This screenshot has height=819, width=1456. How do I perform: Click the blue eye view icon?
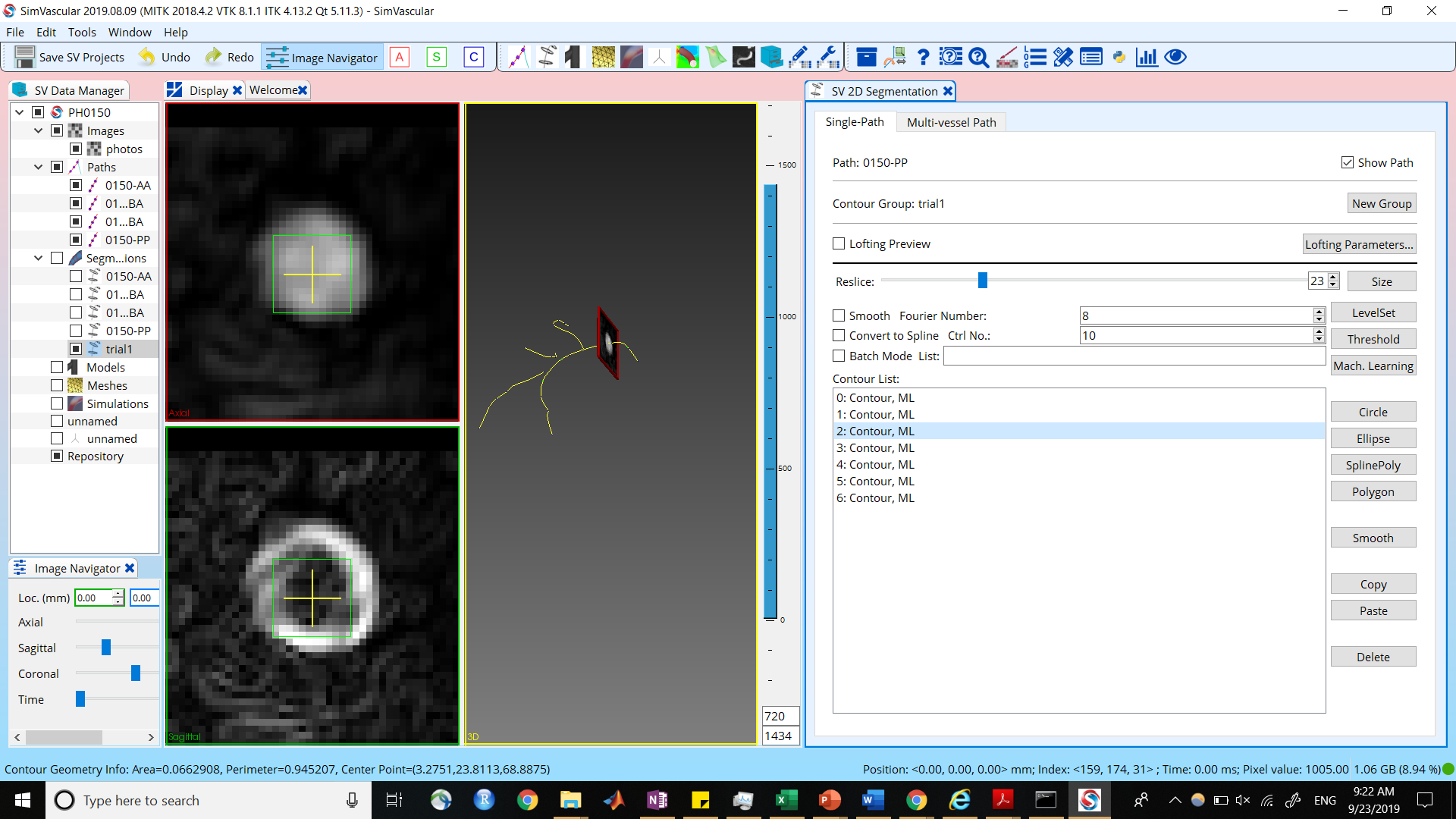click(x=1175, y=57)
